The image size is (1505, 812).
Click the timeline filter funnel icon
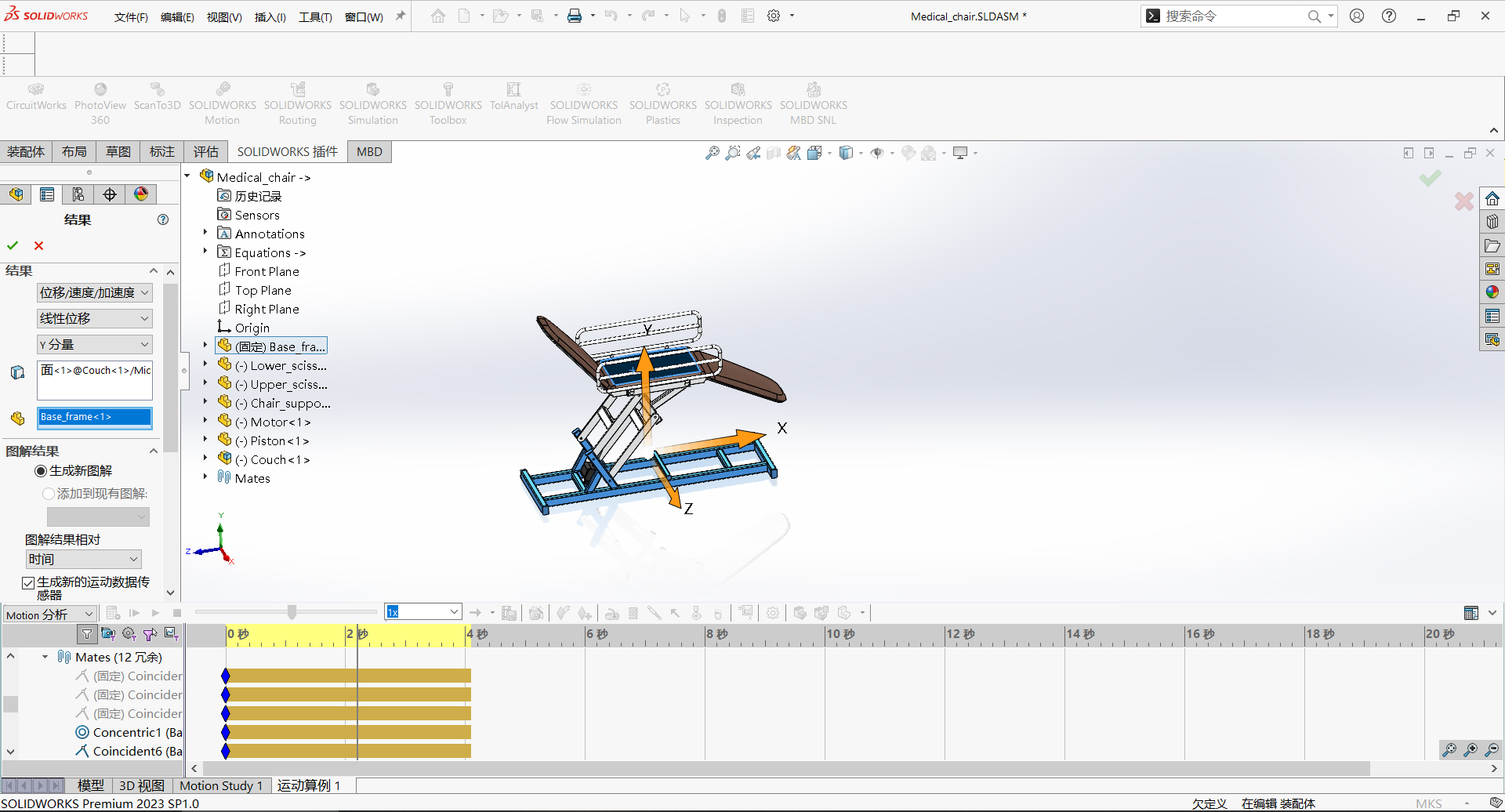pyautogui.click(x=87, y=633)
